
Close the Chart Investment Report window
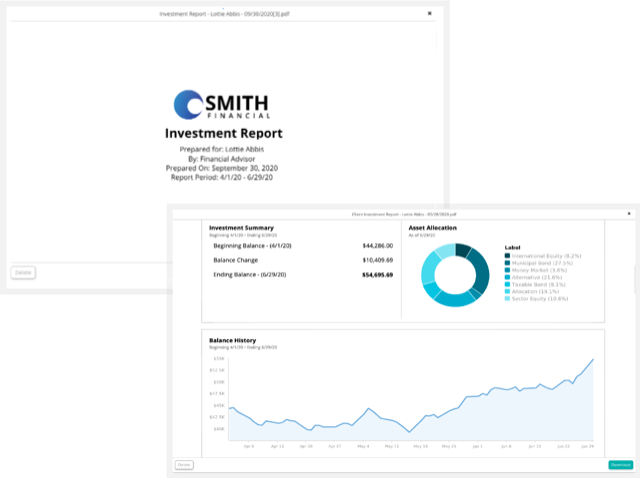click(x=627, y=213)
